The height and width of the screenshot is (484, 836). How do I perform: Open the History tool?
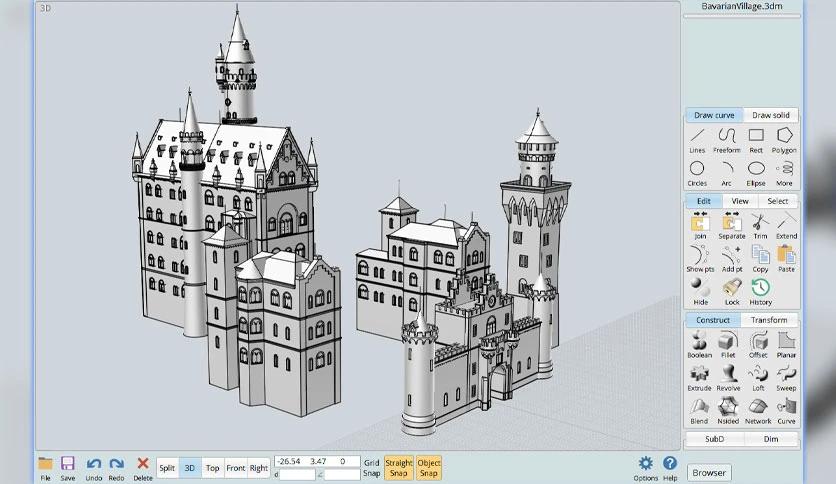[x=761, y=292]
